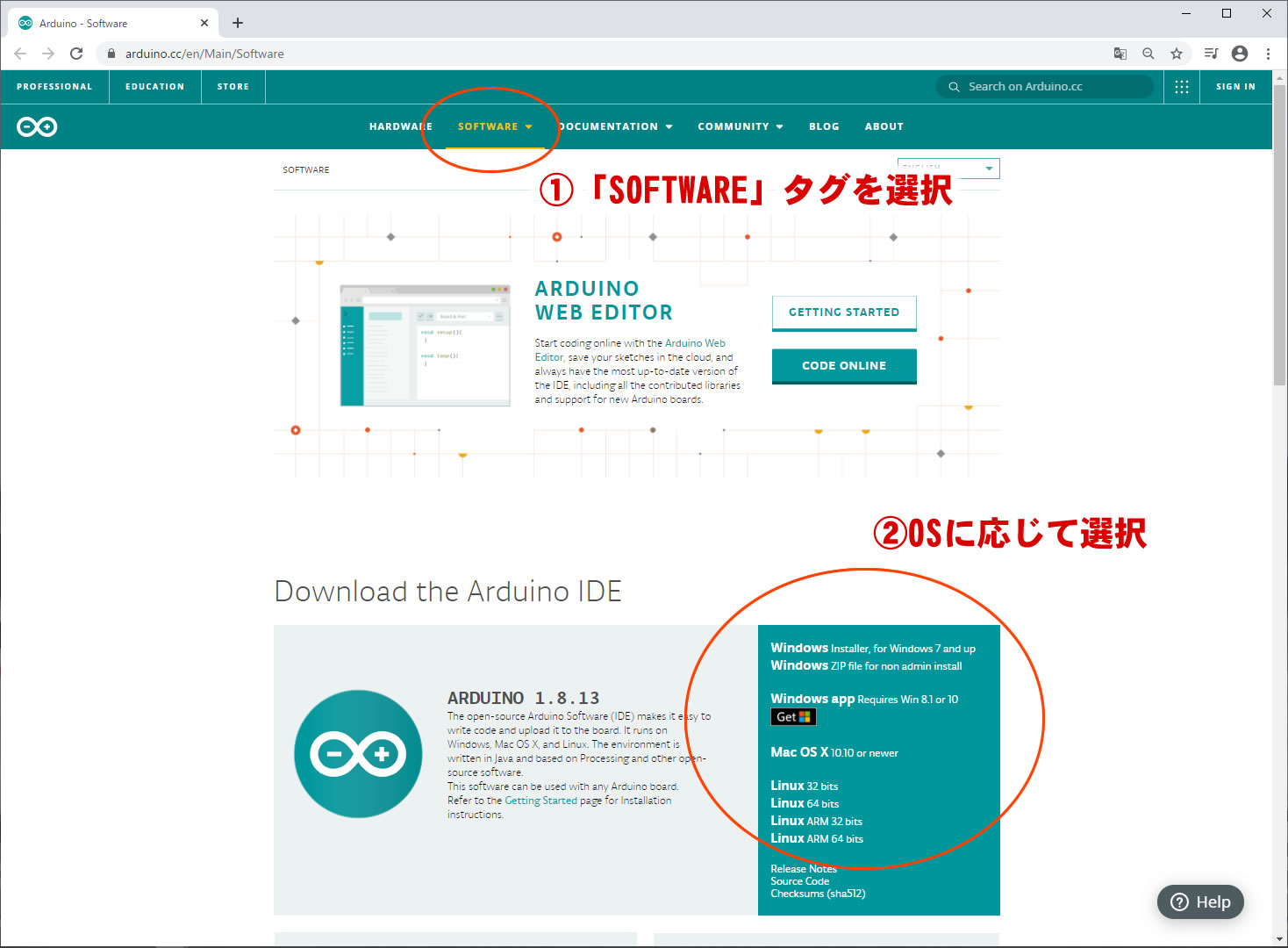Click the Arduino Web Editor text link
Screen dimensions: 1288x948
pos(631,350)
